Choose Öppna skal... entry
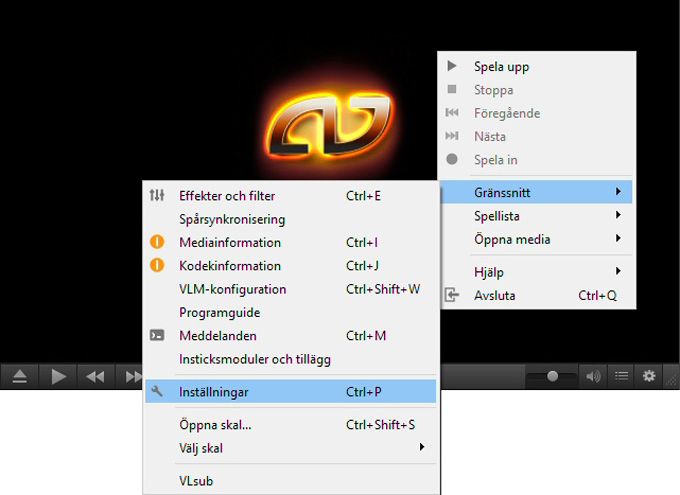 [x=291, y=424]
